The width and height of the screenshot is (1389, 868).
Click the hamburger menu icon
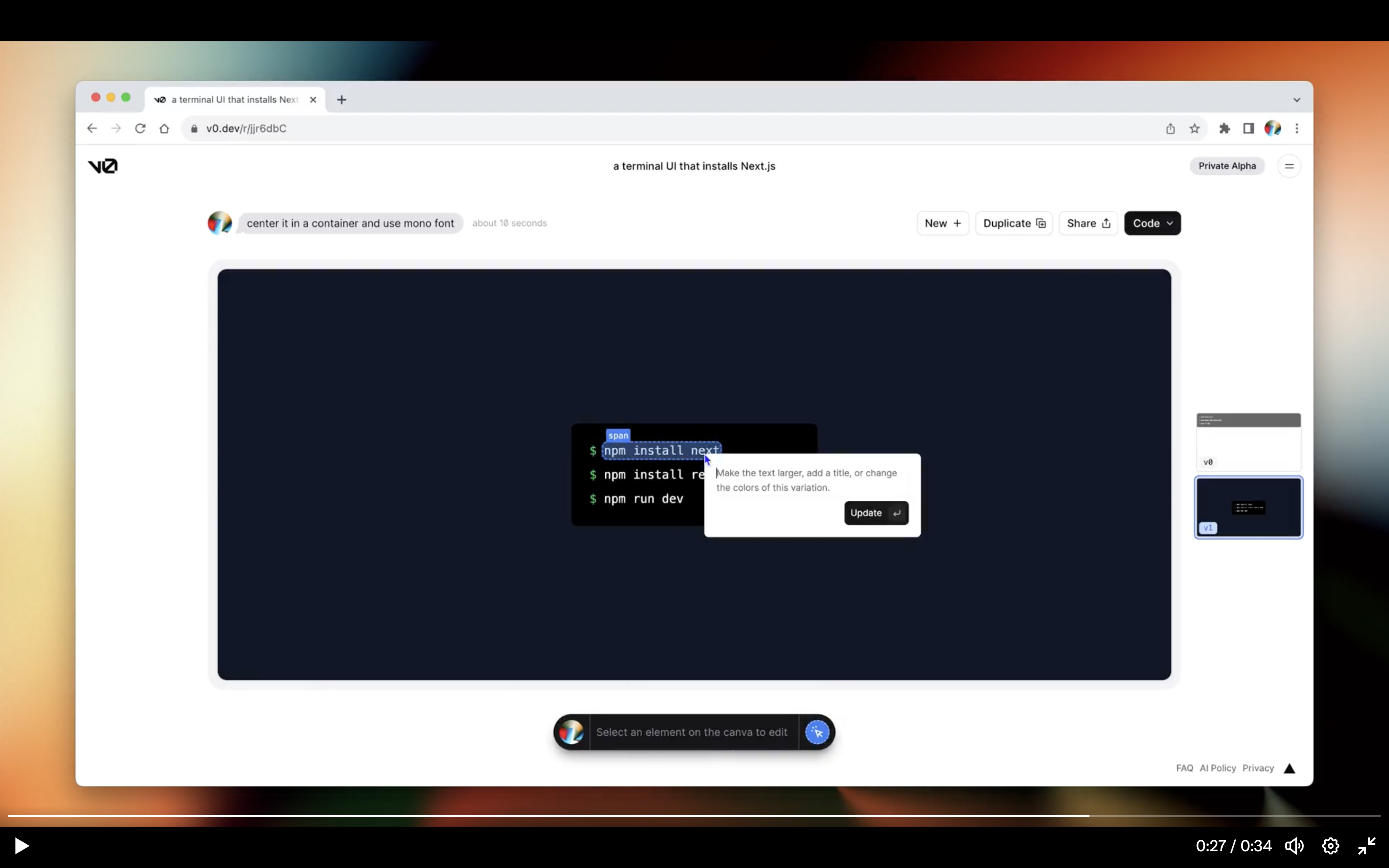point(1290,166)
